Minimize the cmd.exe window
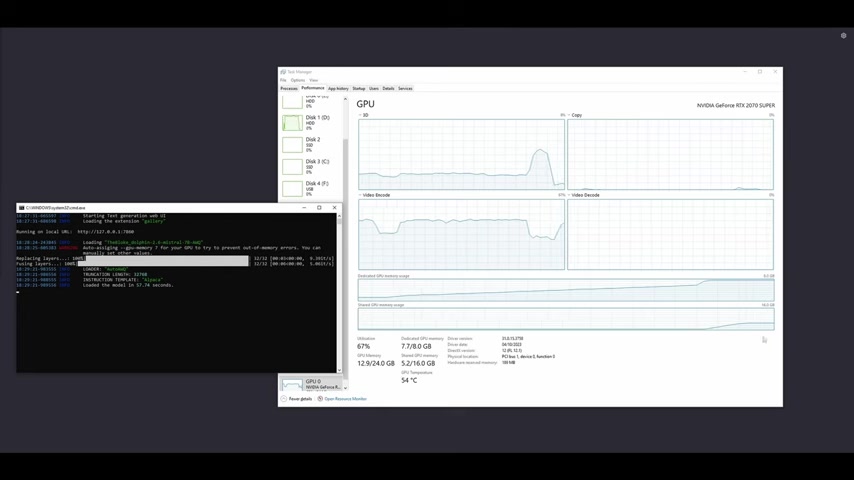Viewport: 854px width, 480px height. point(304,208)
